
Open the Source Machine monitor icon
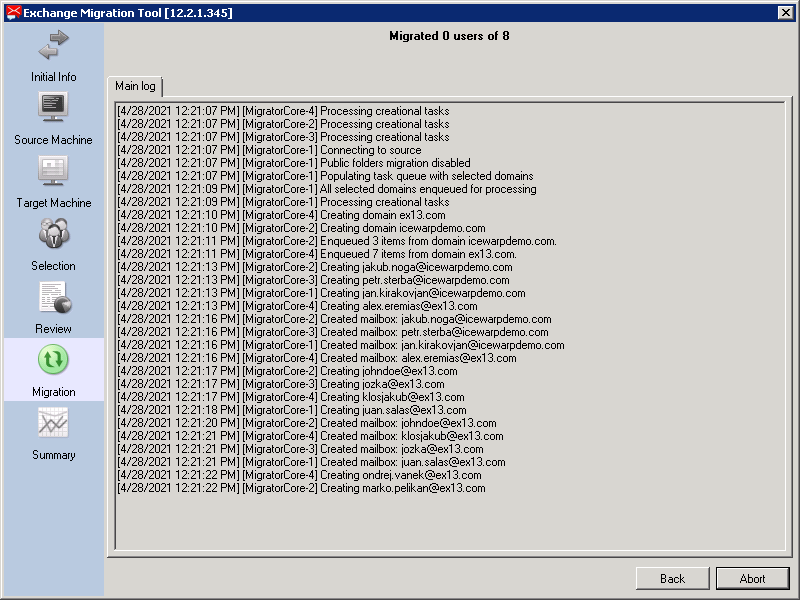tap(54, 107)
